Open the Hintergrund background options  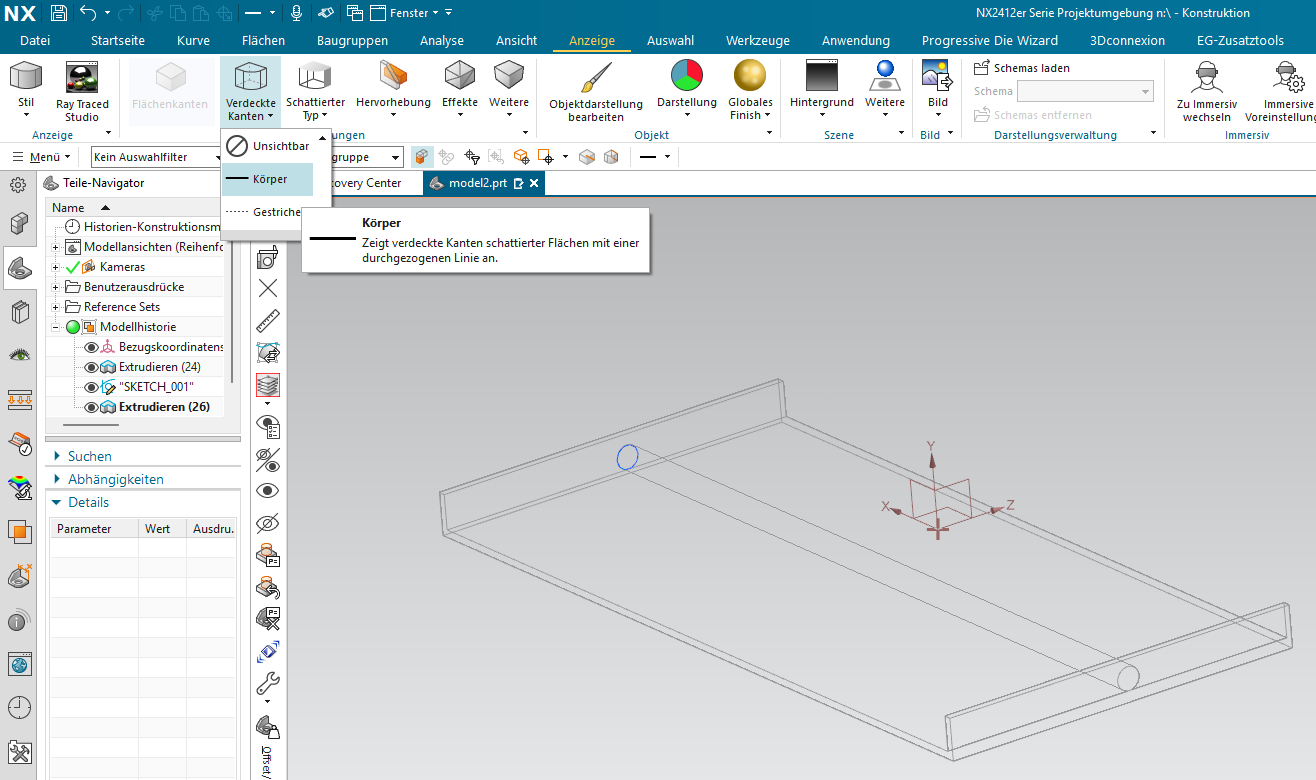click(821, 76)
